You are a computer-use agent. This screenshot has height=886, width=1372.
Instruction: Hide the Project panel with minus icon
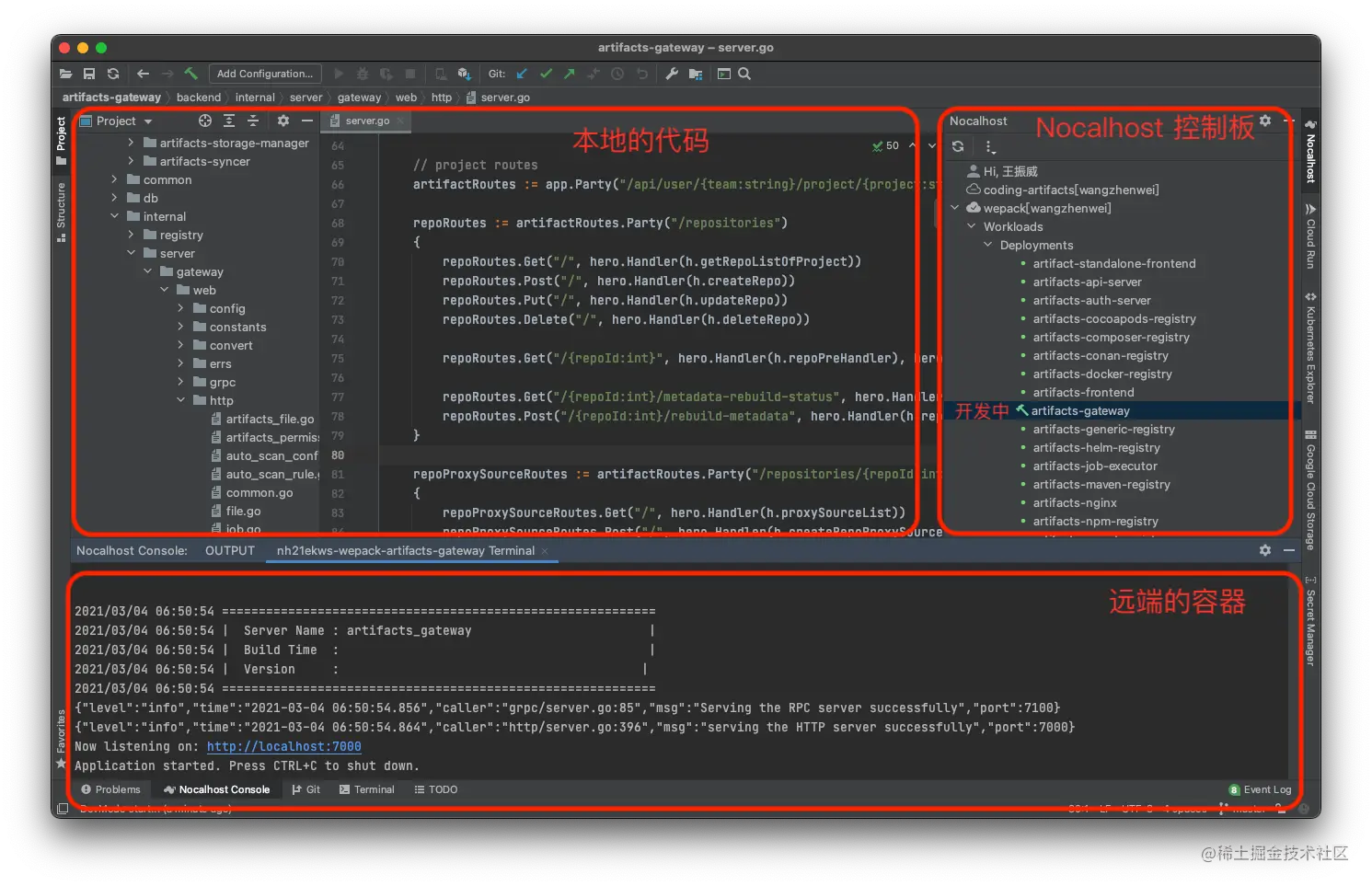coord(307,121)
